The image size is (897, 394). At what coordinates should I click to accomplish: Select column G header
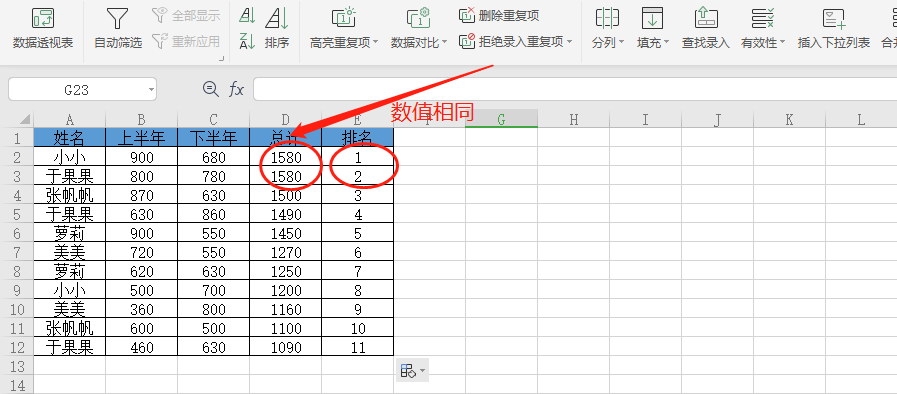(x=501, y=119)
